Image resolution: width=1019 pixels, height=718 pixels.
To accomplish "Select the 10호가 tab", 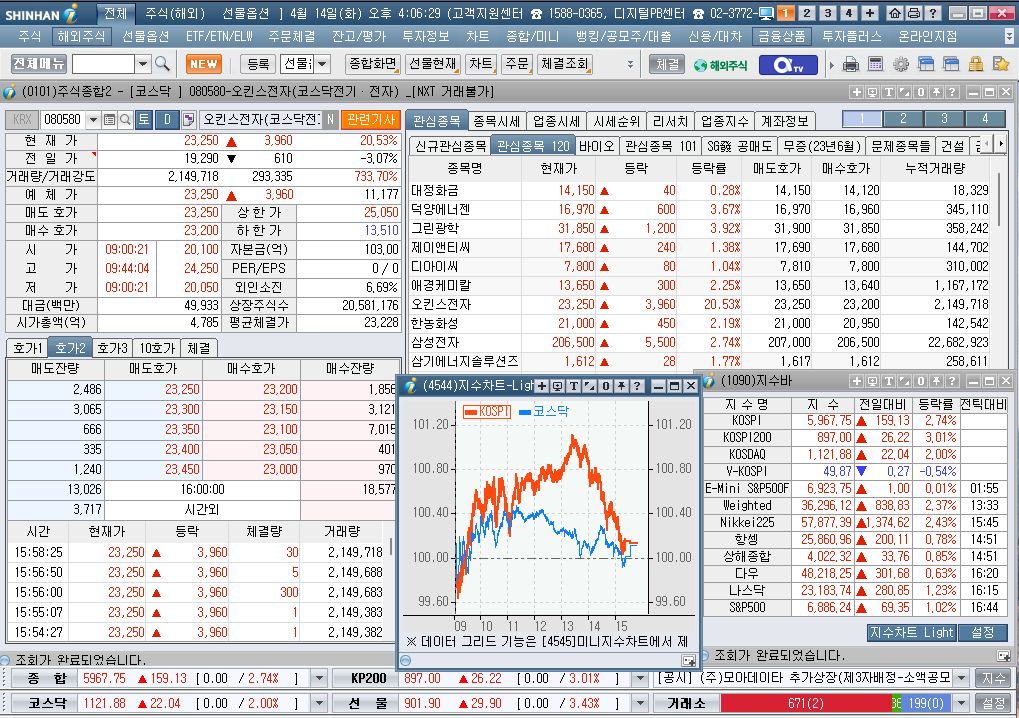I will 157,348.
